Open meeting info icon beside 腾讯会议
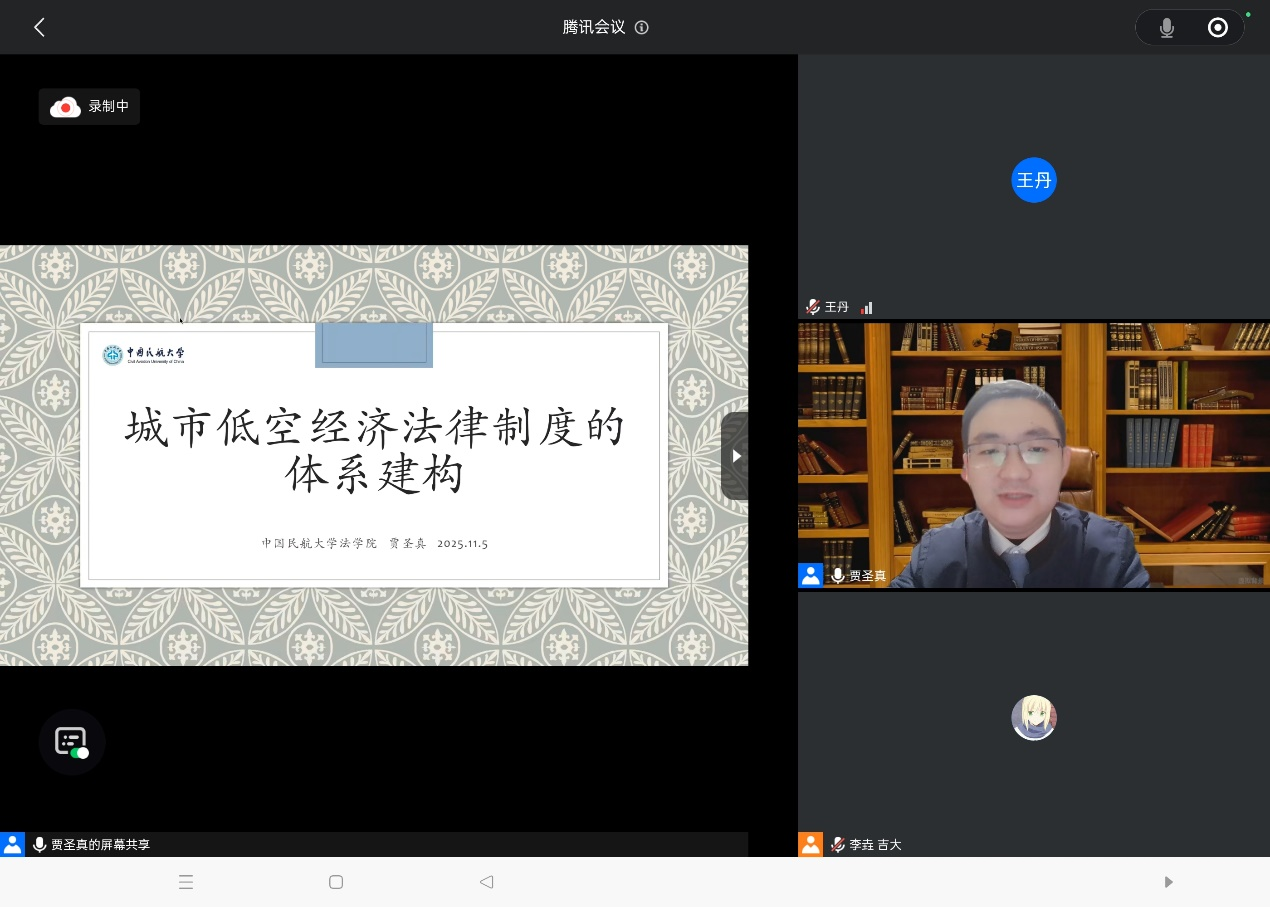The image size is (1270, 907). coord(642,28)
